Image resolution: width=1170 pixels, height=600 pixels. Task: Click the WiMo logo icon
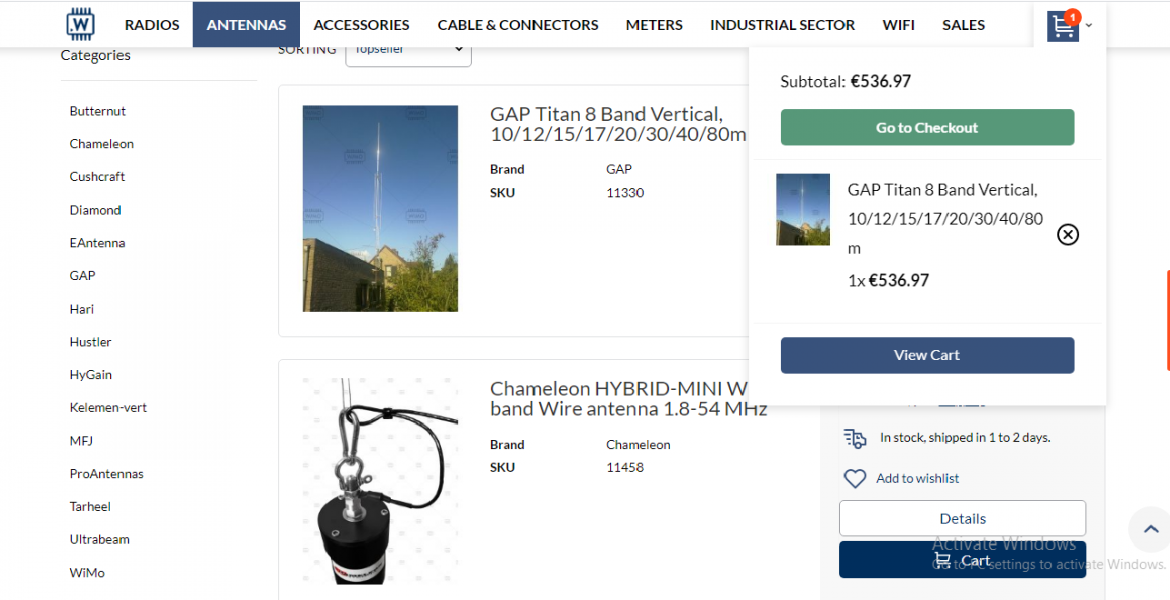point(80,24)
